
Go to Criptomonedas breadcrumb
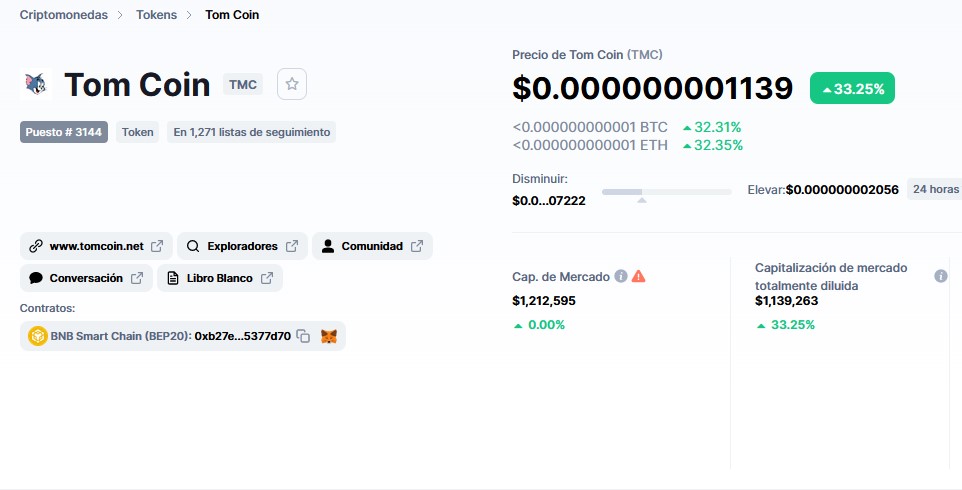point(63,15)
